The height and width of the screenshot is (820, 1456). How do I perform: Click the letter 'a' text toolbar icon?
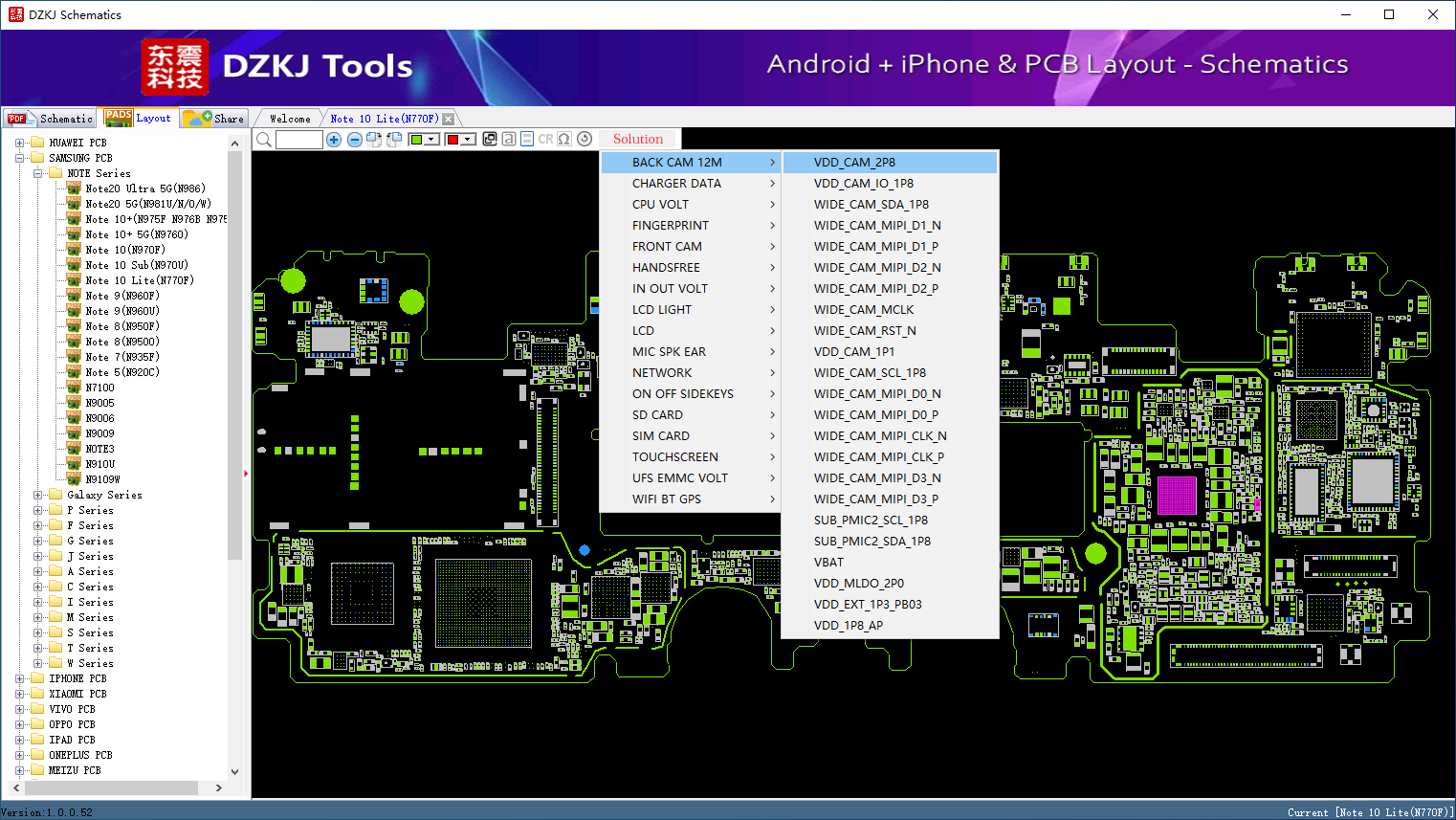tap(509, 140)
